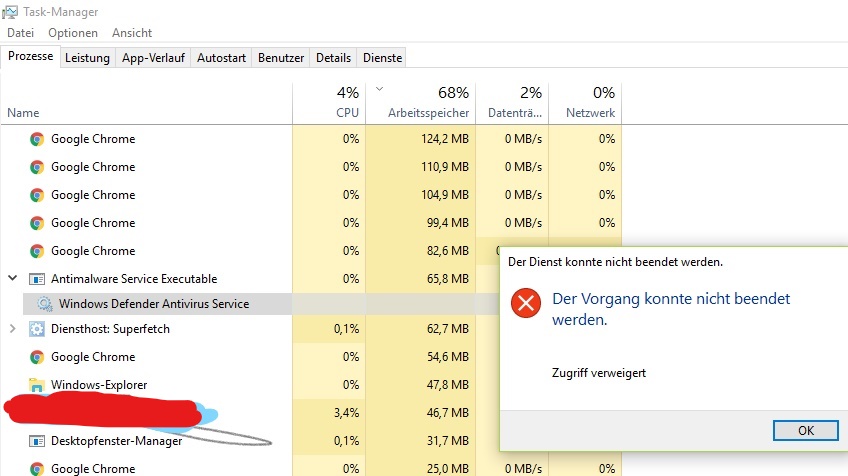Sort by the CPU column header
The height and width of the screenshot is (476, 848).
(x=329, y=104)
